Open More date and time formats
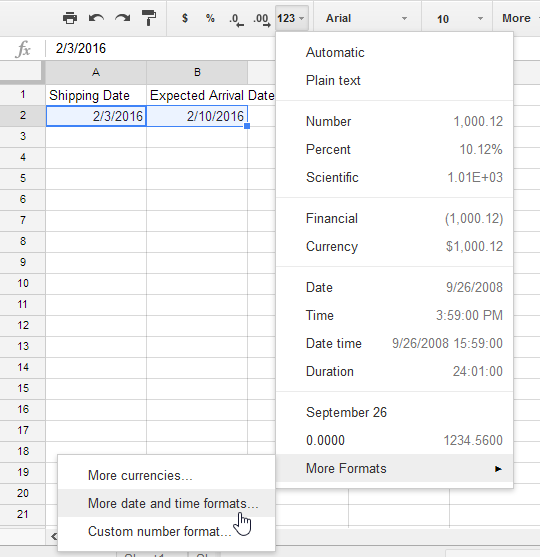Viewport: 540px width, 557px height. pyautogui.click(x=166, y=503)
